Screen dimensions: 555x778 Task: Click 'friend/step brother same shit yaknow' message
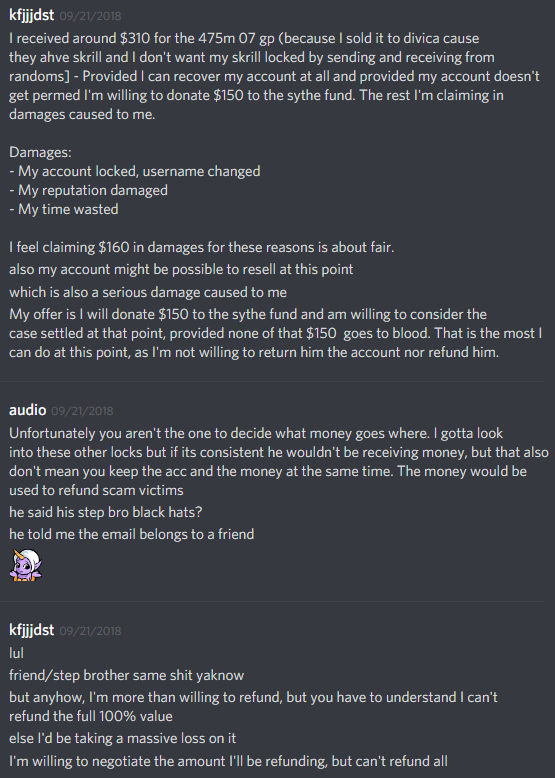(126, 675)
